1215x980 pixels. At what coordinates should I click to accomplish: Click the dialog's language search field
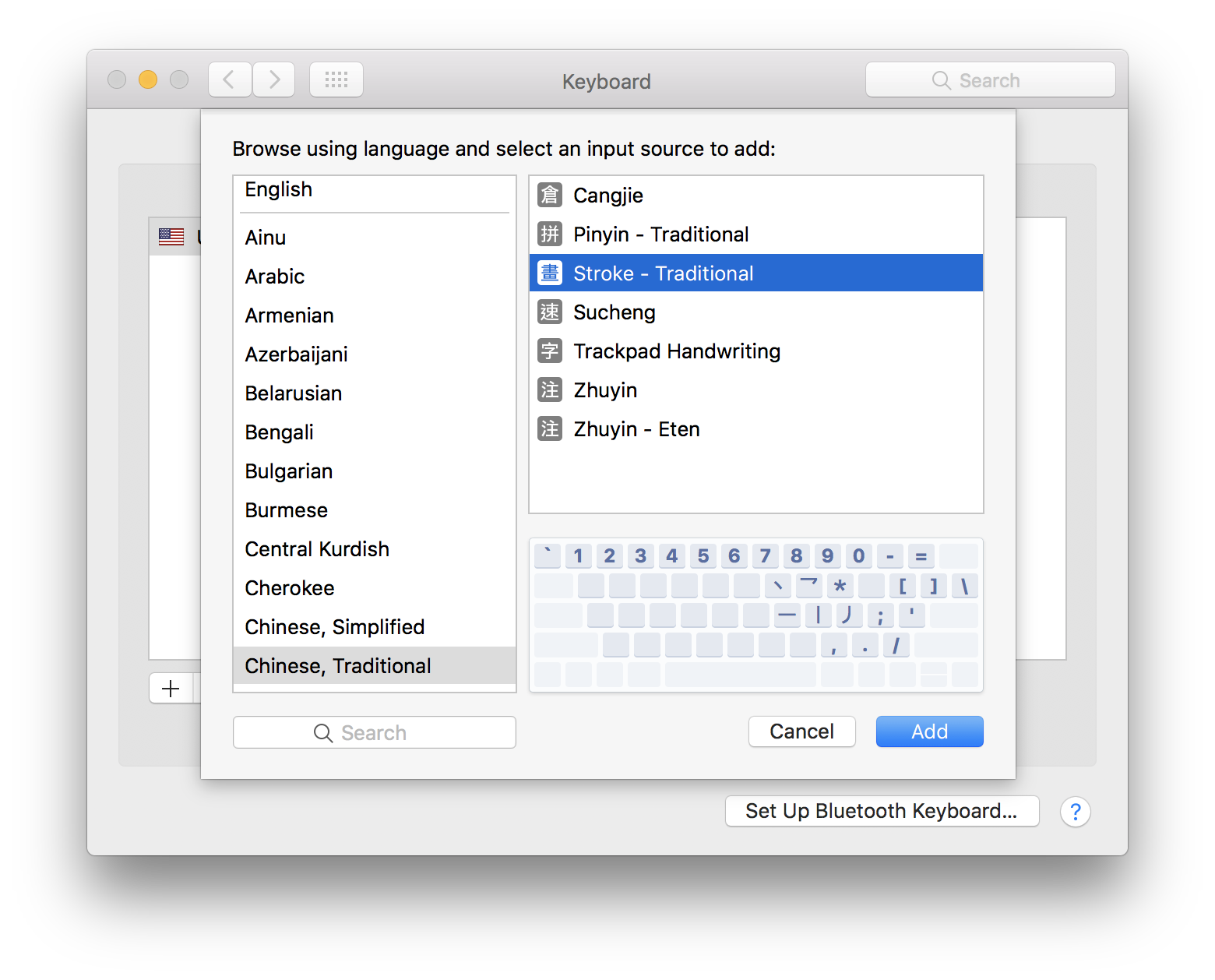pyautogui.click(x=374, y=731)
